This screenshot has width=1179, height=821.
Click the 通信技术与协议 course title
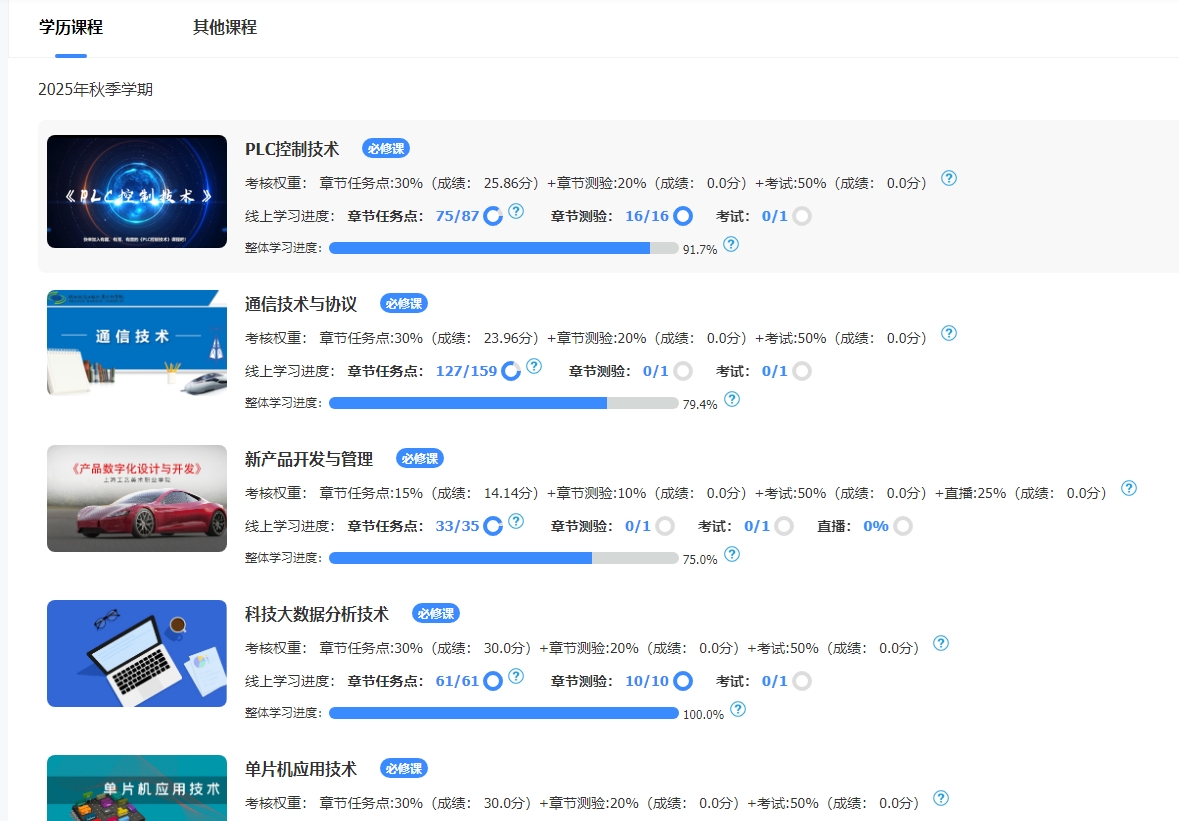tap(301, 304)
